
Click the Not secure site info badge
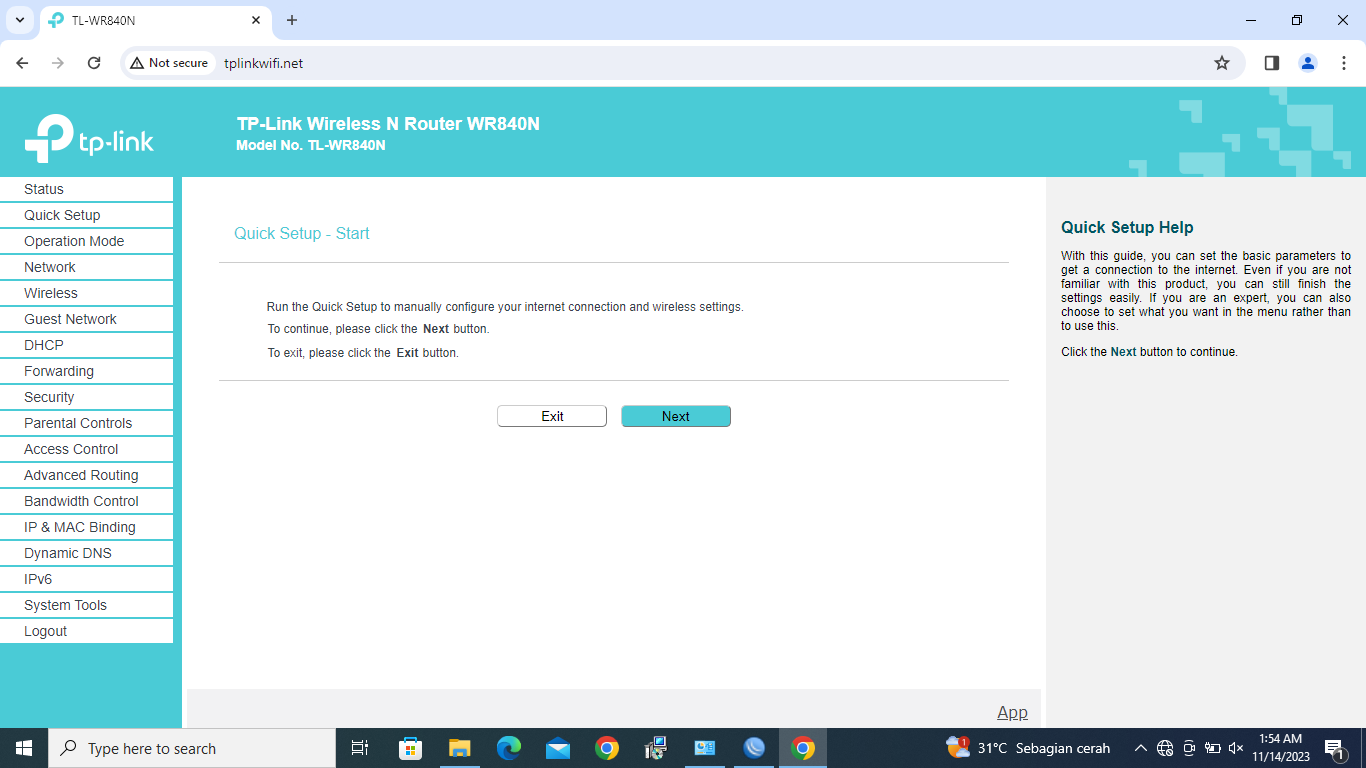[x=169, y=63]
